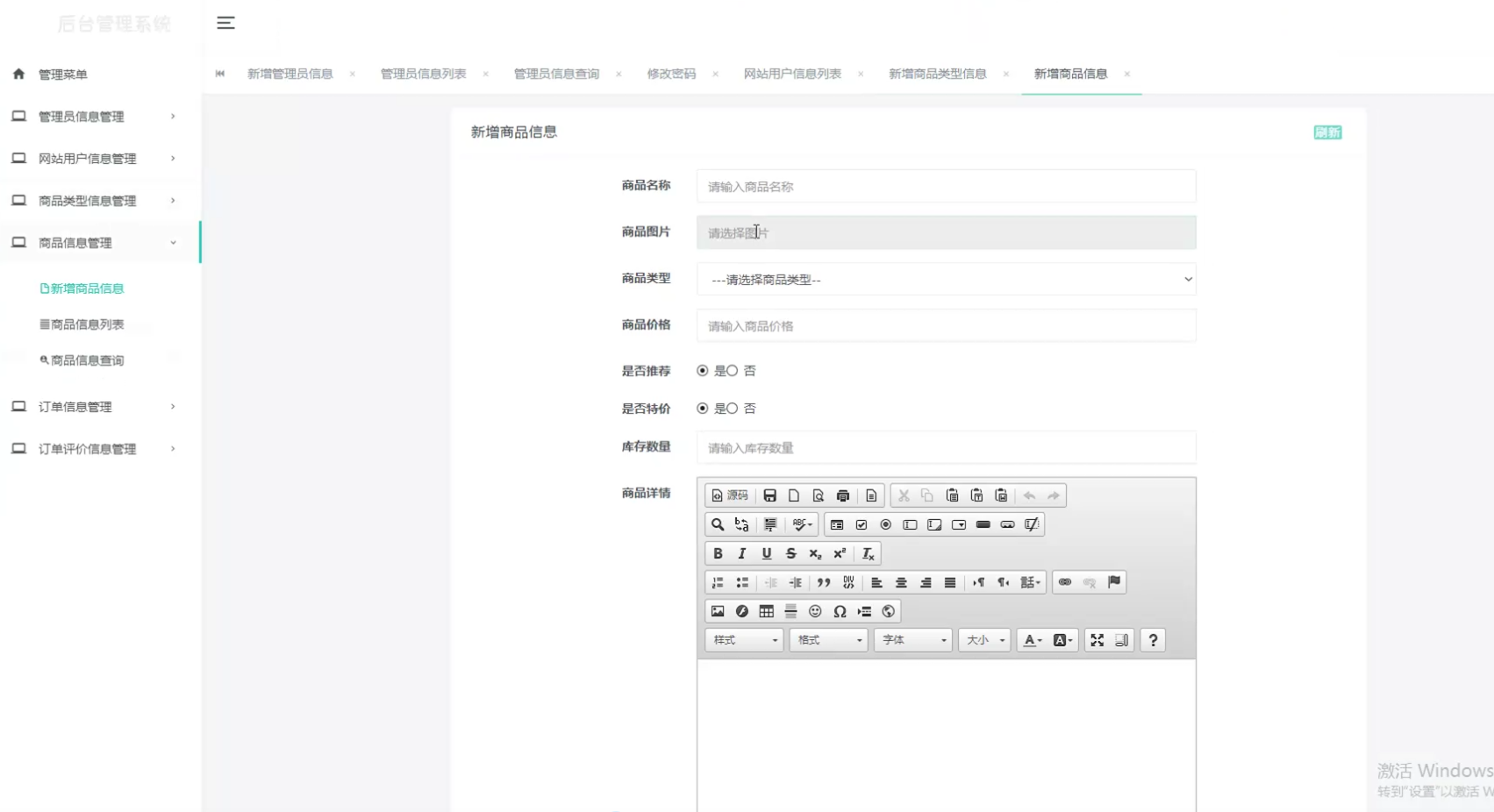
Task: Click the Save icon in editor toolbar
Action: (x=769, y=495)
